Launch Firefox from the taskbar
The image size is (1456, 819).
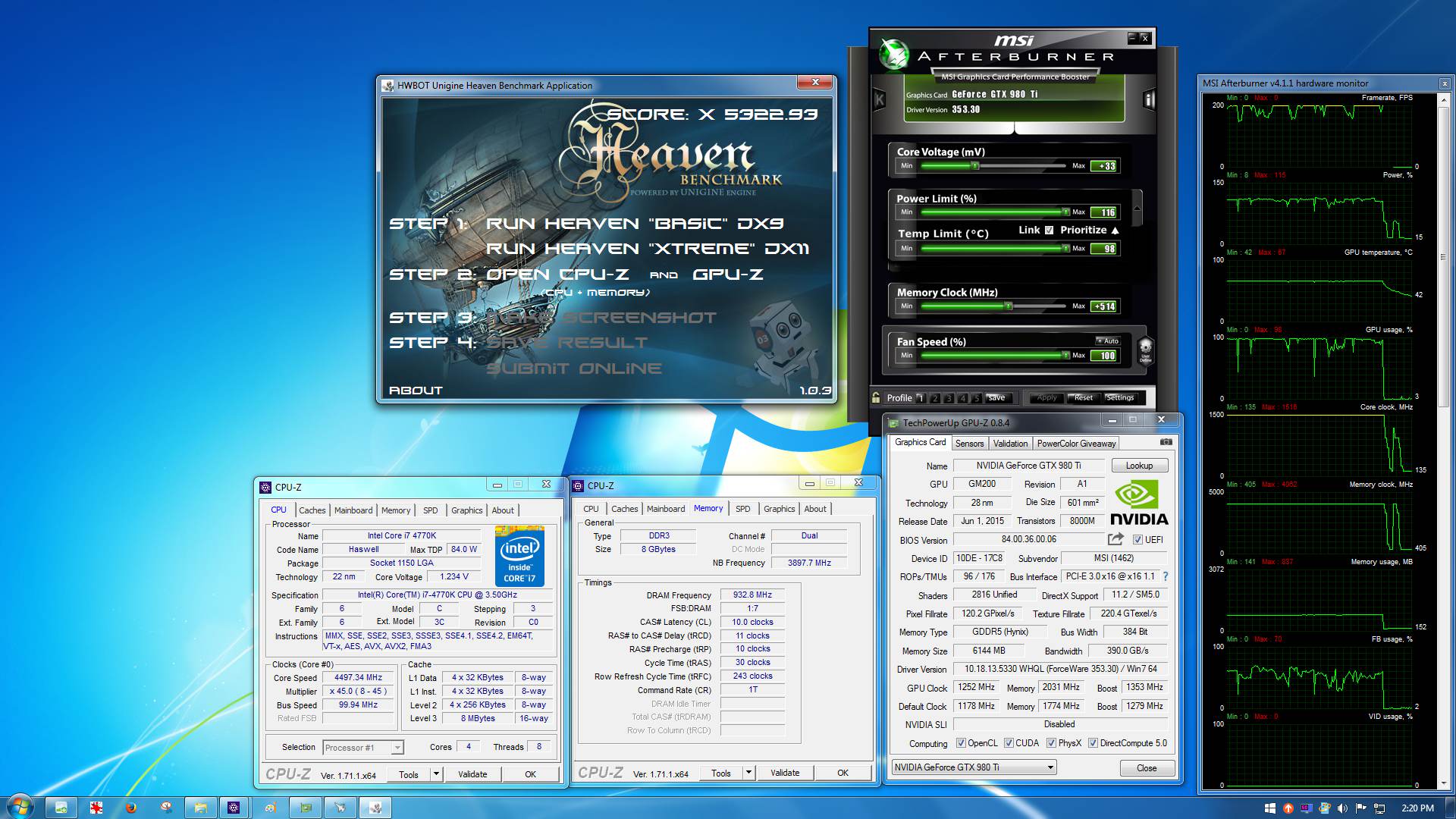(x=130, y=808)
